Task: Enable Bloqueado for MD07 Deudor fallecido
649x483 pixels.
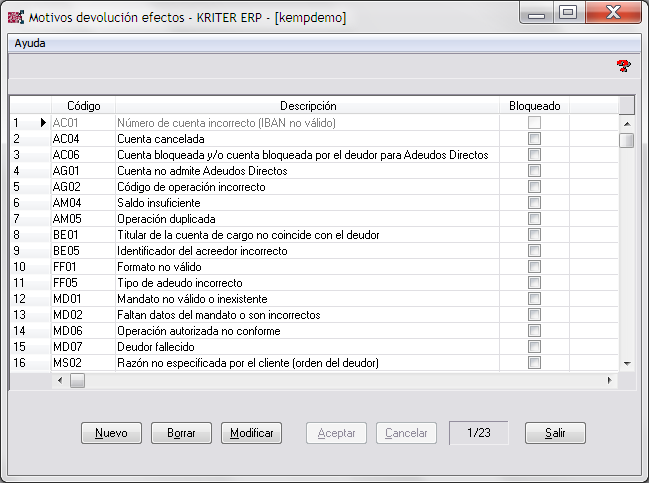Action: (534, 346)
